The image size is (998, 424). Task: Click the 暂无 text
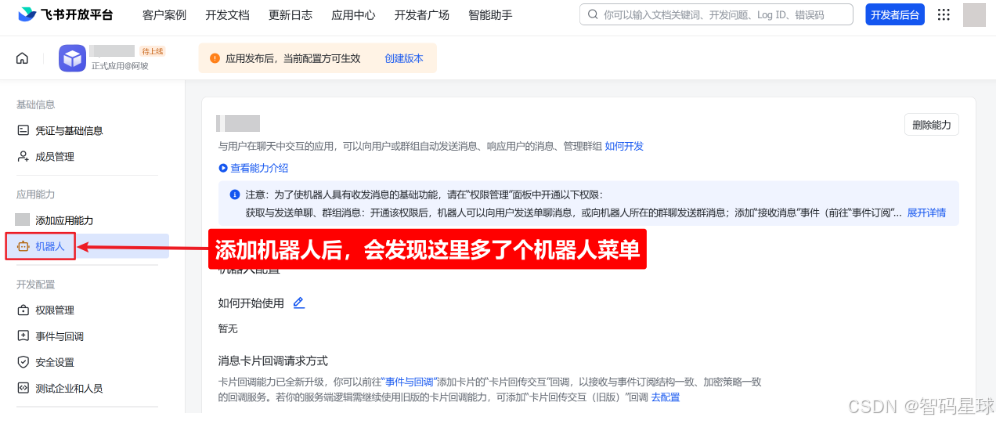point(227,329)
